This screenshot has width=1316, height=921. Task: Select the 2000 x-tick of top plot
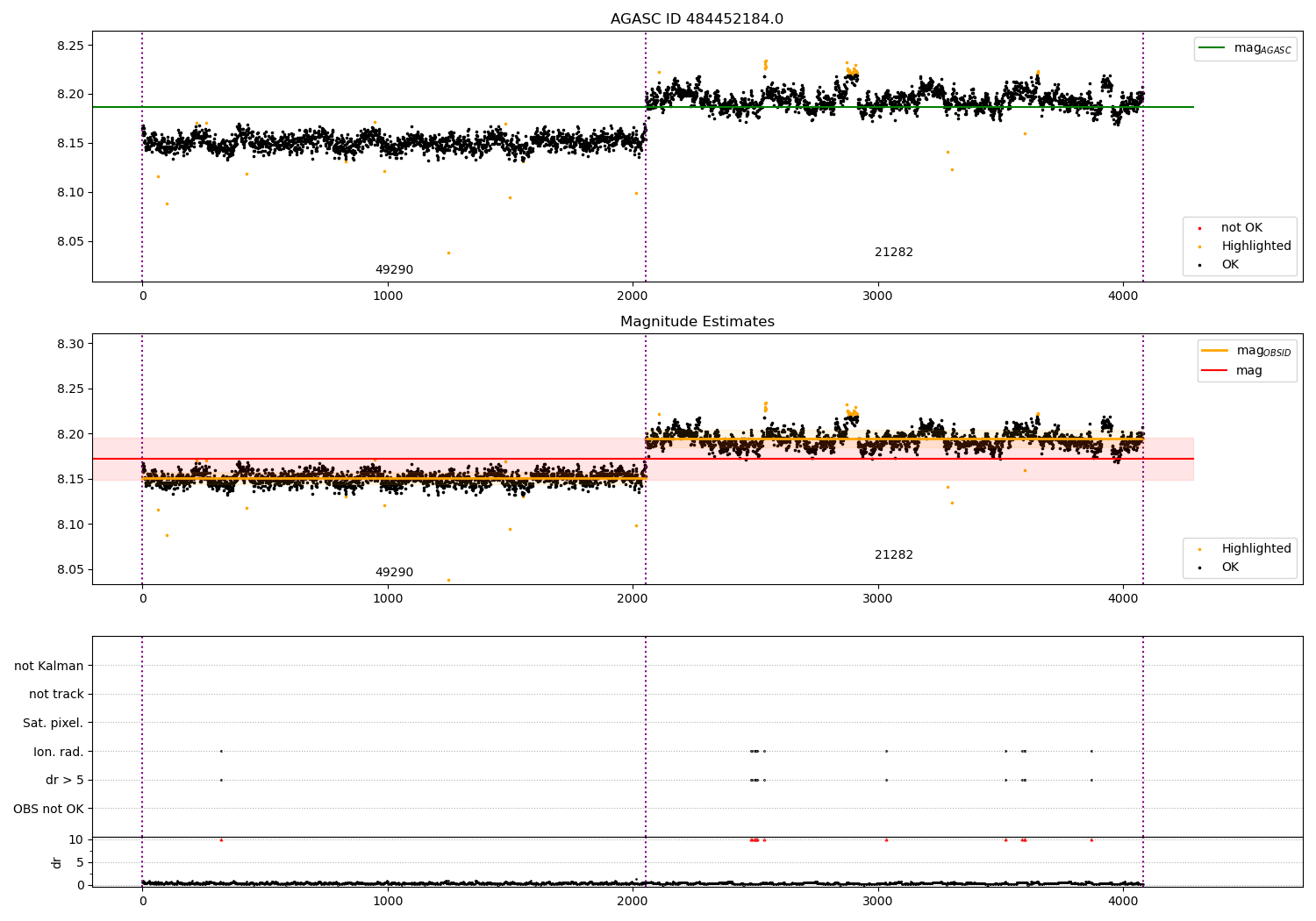633,296
